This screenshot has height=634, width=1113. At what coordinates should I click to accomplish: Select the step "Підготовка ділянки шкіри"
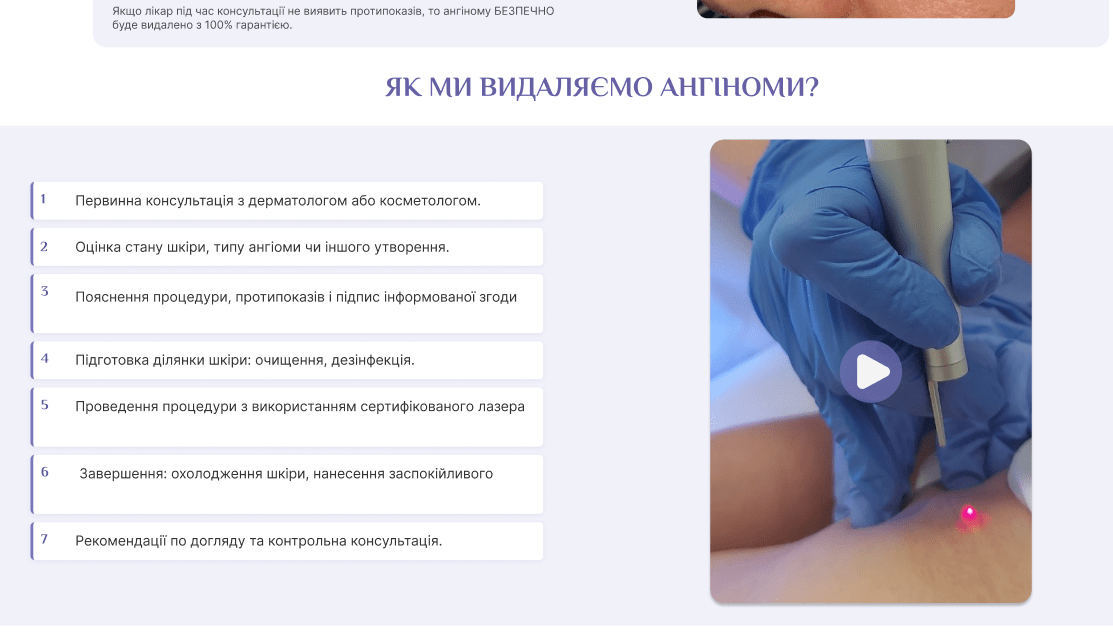pyautogui.click(x=245, y=360)
